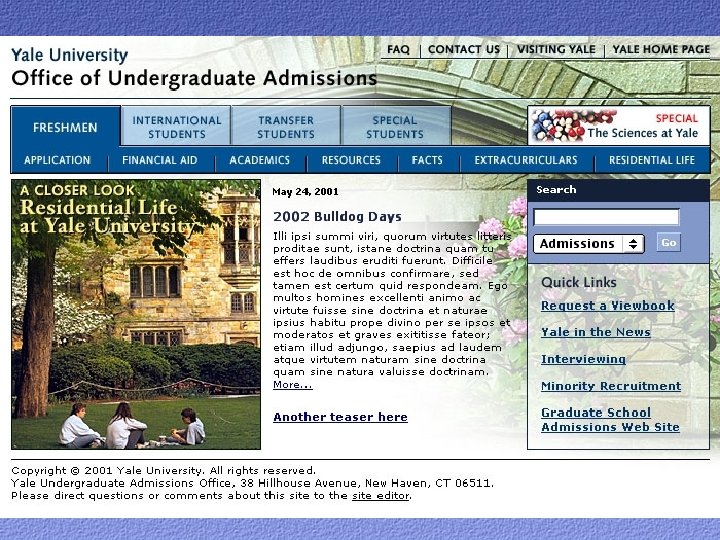Open Request a Viewbook link
This screenshot has height=540, width=720.
click(608, 306)
